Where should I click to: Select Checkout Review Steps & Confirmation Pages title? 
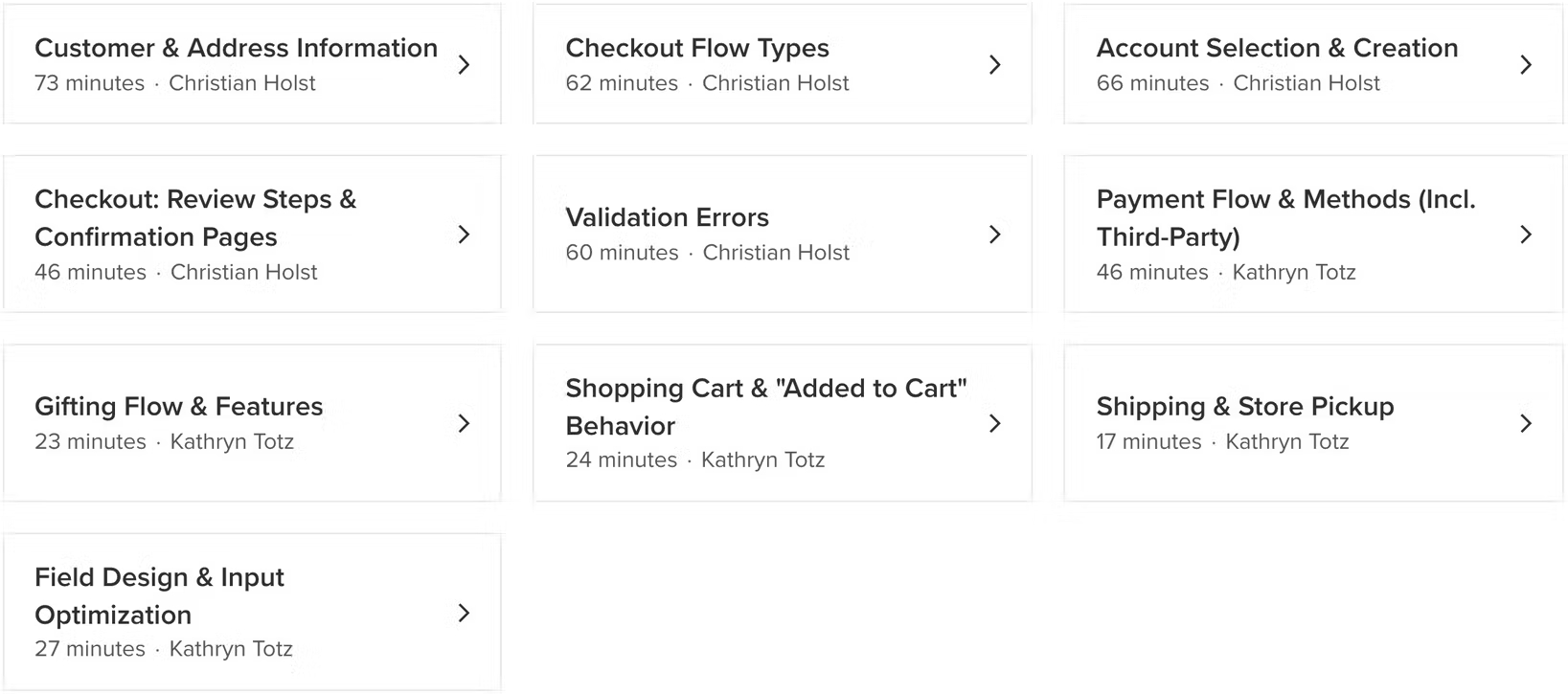(x=195, y=218)
